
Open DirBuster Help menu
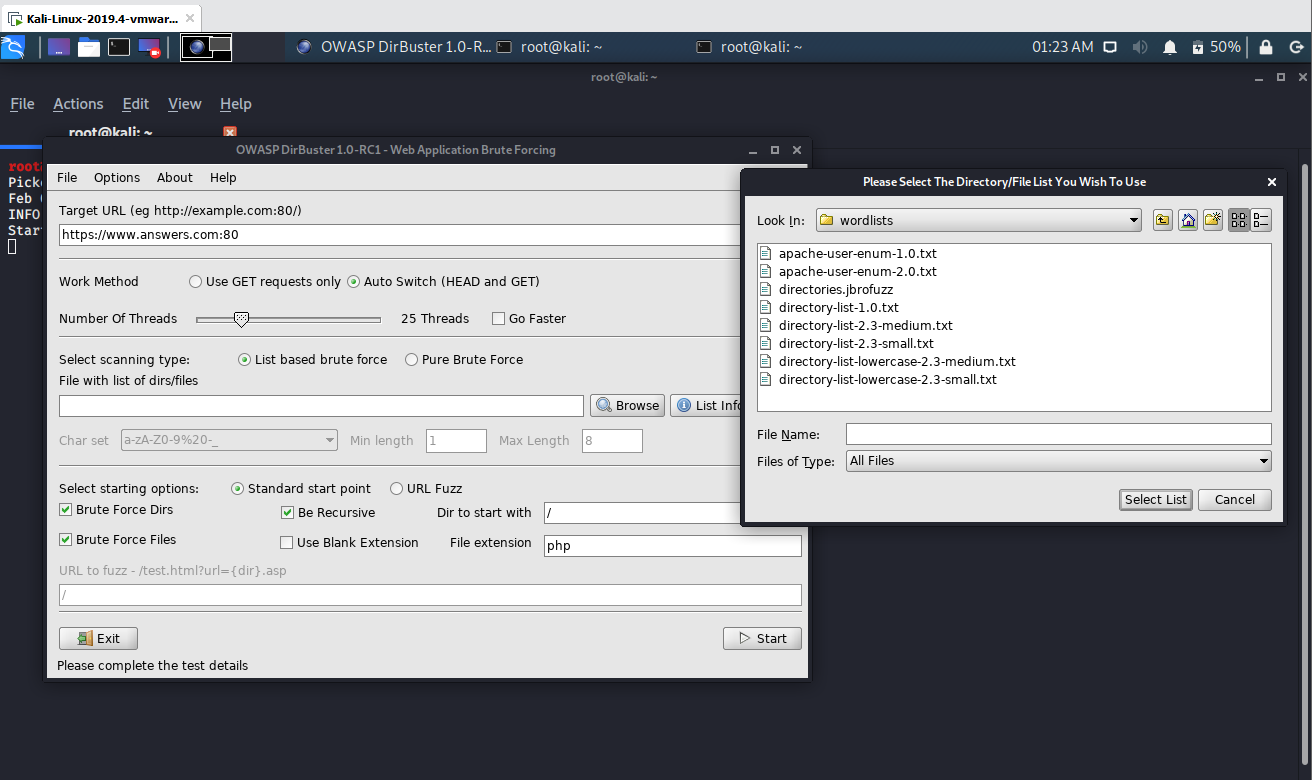(x=223, y=178)
